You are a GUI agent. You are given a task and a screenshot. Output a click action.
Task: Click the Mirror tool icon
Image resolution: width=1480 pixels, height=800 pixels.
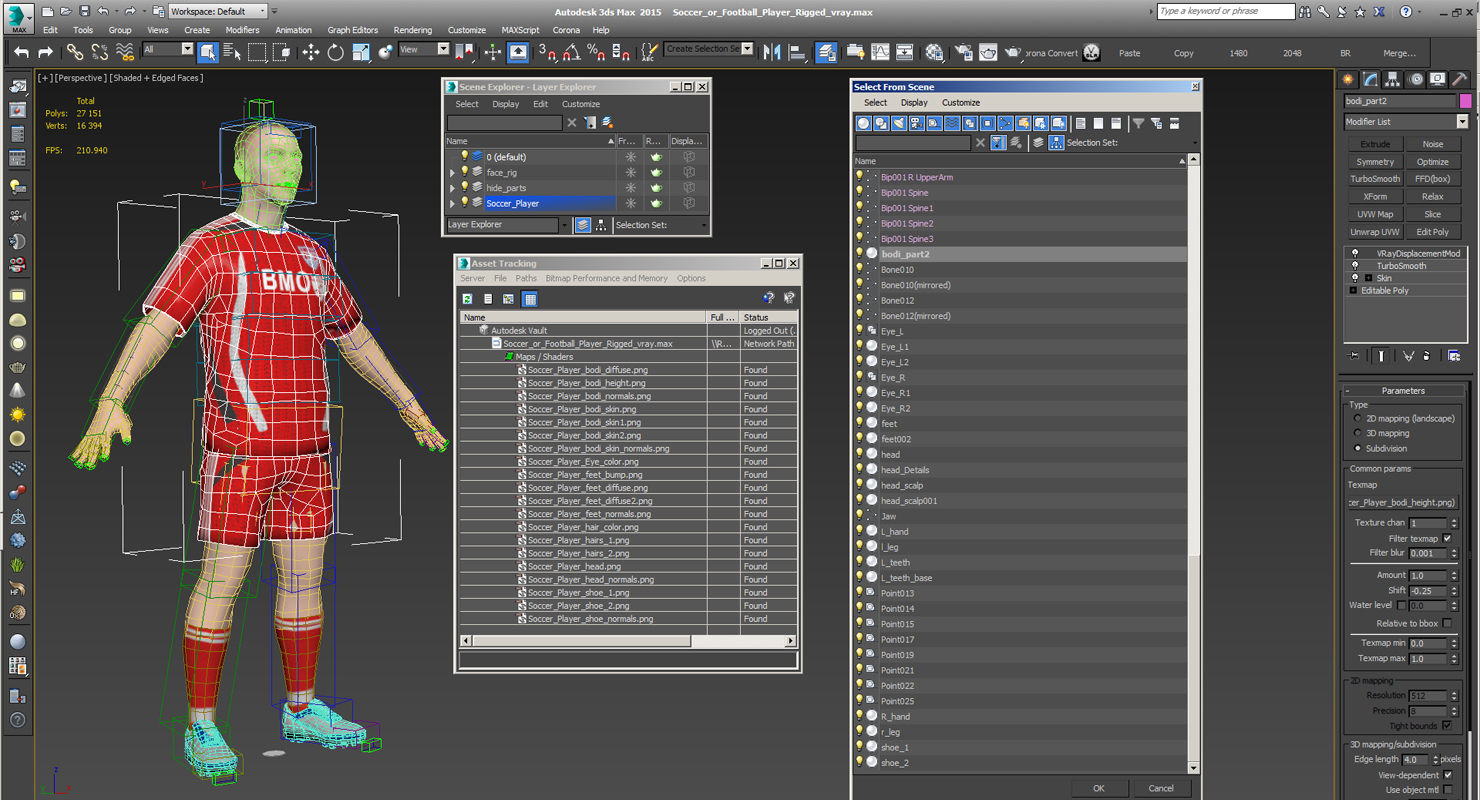pyautogui.click(x=772, y=52)
